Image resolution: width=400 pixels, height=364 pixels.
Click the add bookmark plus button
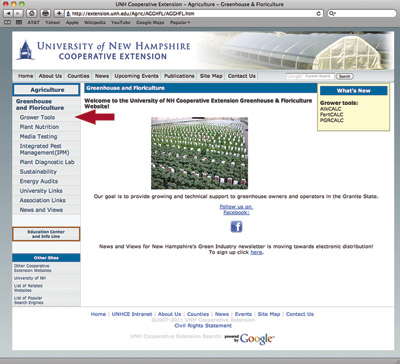pyautogui.click(x=59, y=13)
